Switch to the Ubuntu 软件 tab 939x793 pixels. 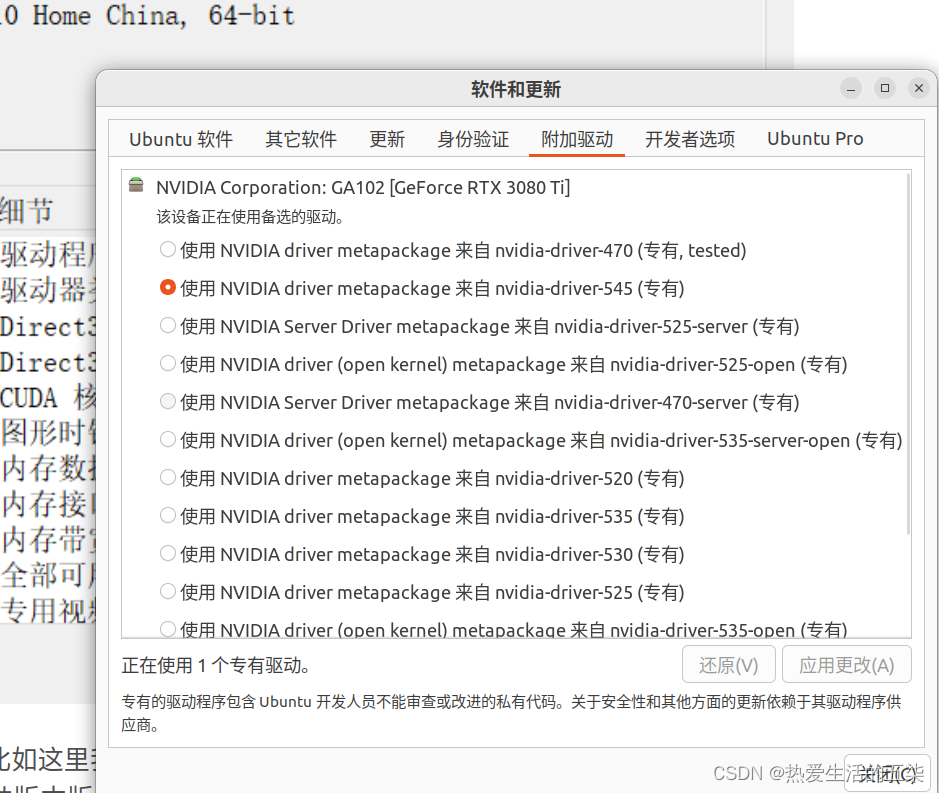(x=180, y=139)
